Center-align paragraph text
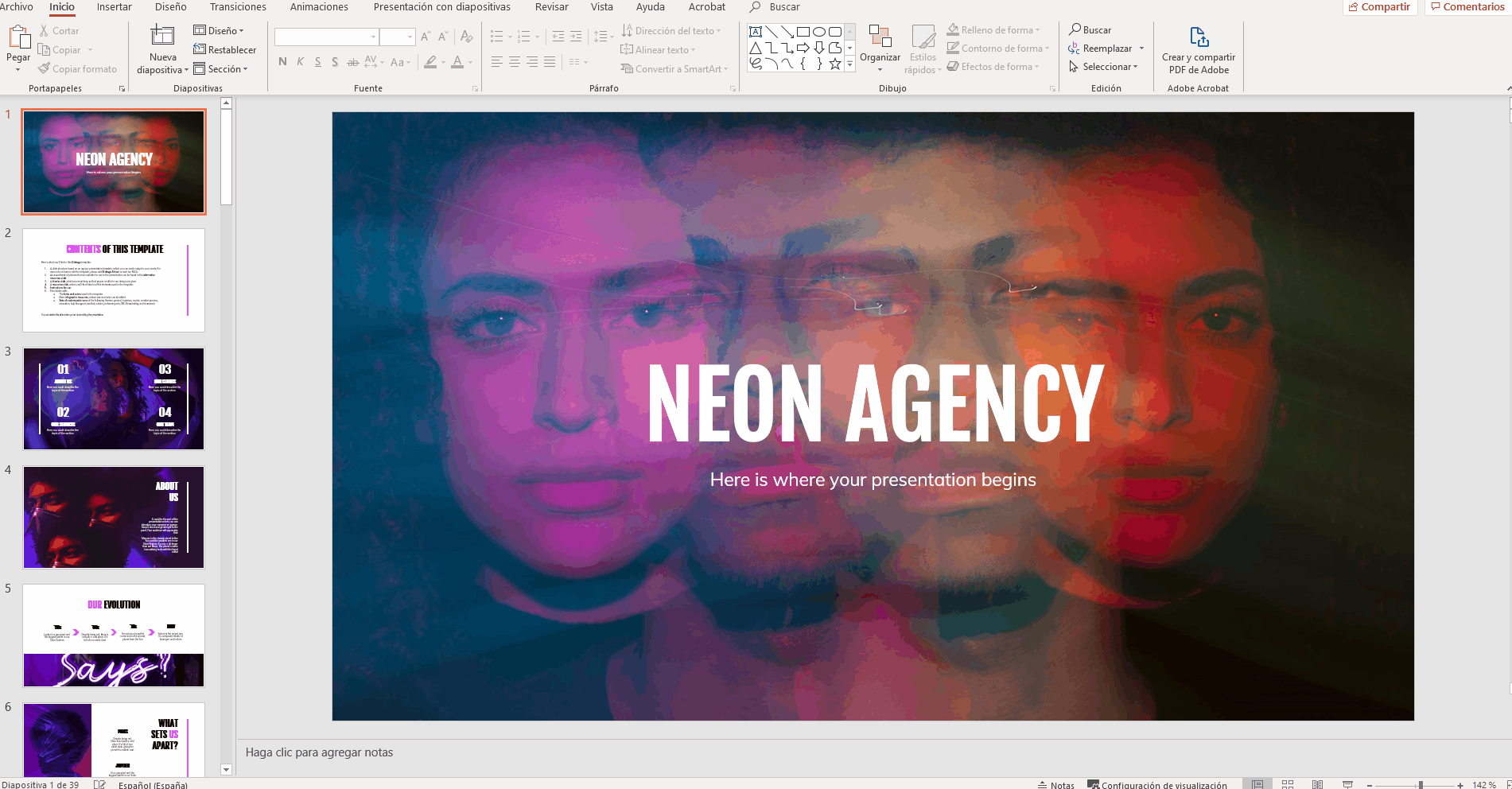The width and height of the screenshot is (1512, 789). pos(515,62)
